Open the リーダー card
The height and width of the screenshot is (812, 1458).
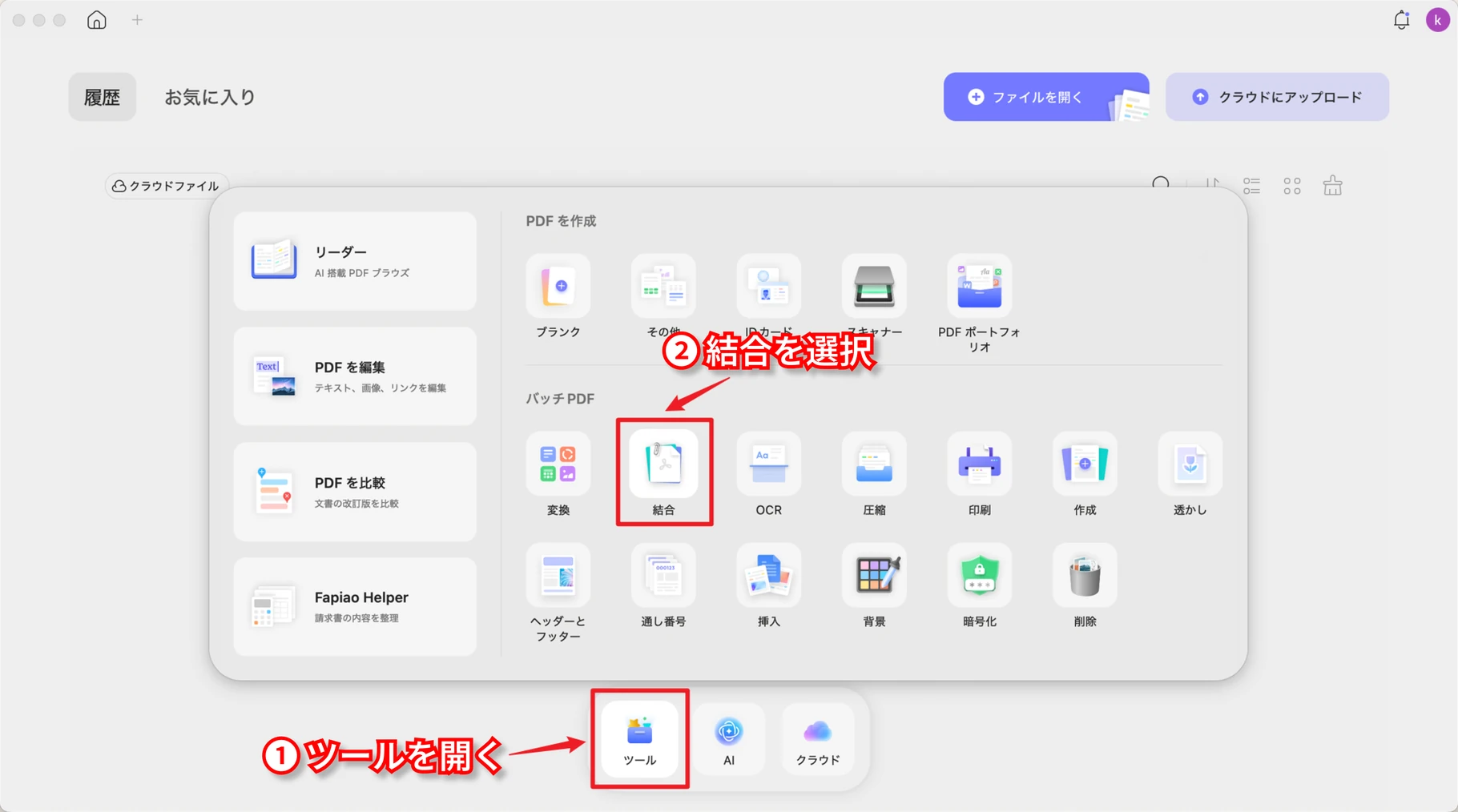tap(355, 261)
